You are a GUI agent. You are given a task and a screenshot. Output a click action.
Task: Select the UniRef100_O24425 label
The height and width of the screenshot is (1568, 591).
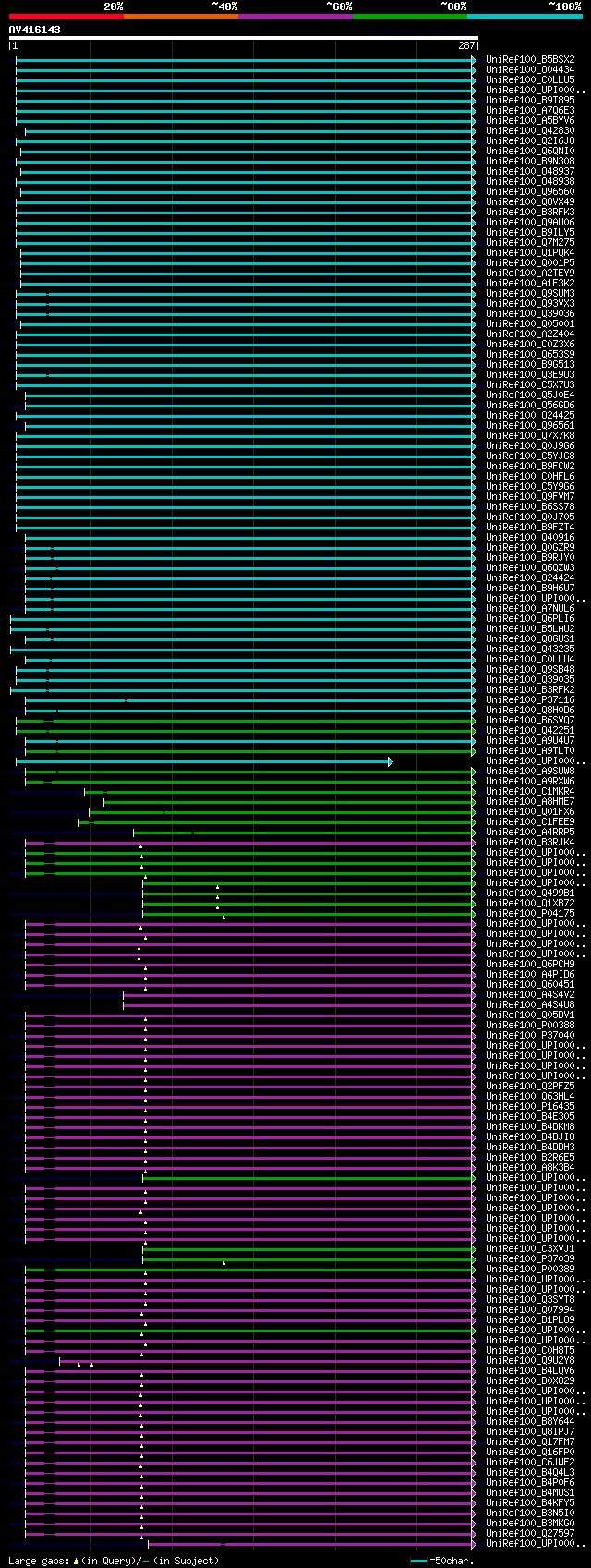pos(530,415)
